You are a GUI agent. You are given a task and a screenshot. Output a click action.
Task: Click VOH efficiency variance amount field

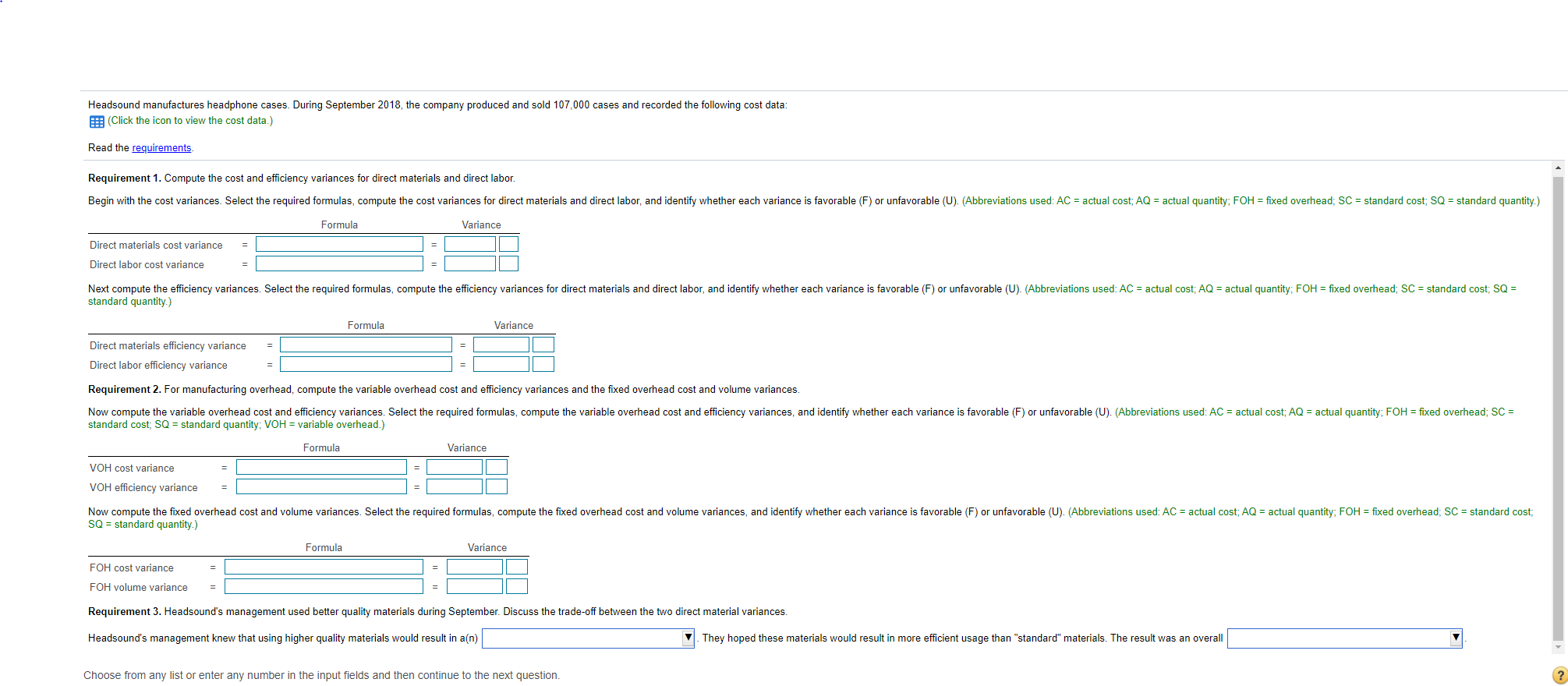[x=455, y=487]
